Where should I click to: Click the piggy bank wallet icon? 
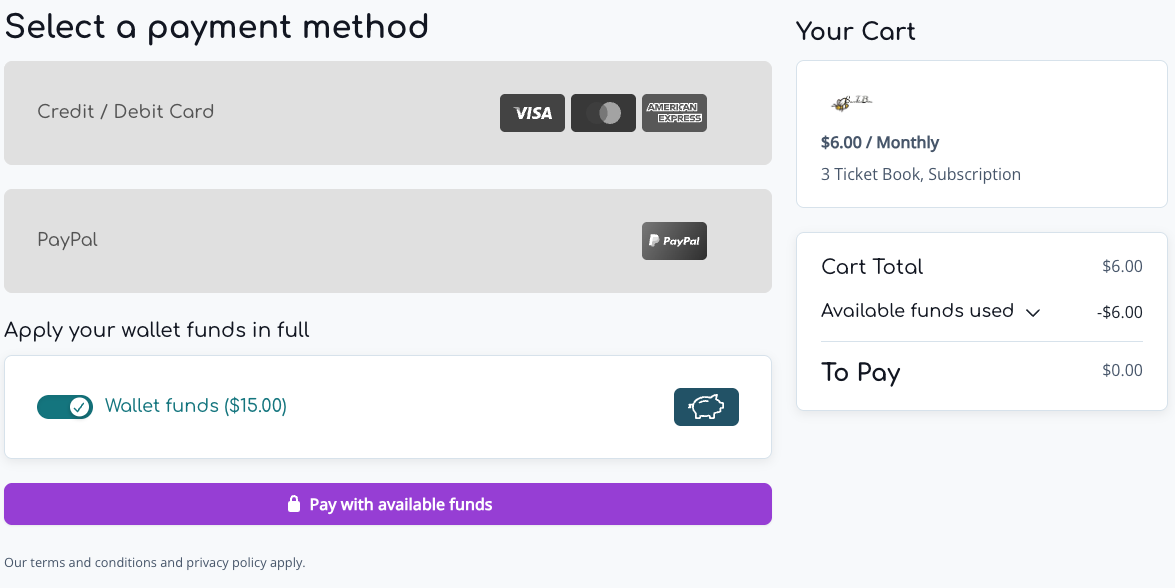pos(706,407)
